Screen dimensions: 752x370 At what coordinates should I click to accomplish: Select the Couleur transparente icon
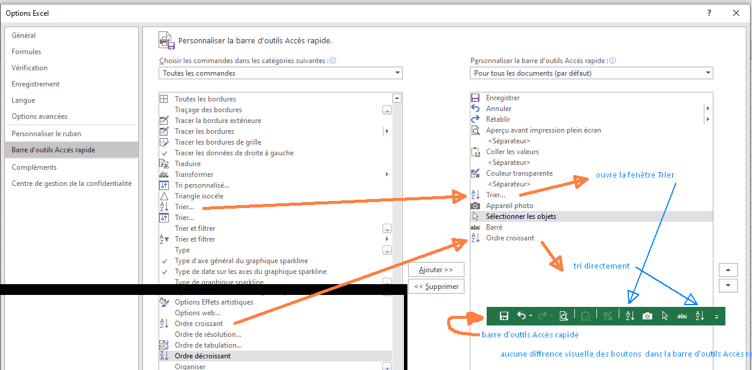[x=475, y=173]
